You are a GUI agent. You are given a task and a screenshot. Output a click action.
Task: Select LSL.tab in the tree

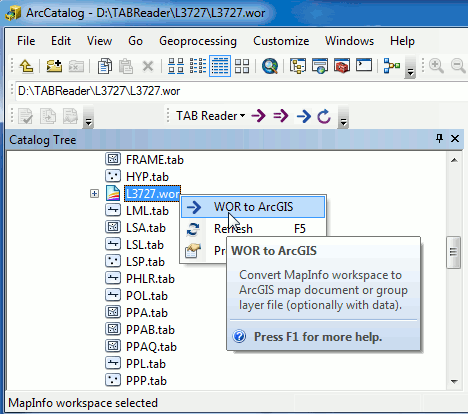pyautogui.click(x=145, y=245)
